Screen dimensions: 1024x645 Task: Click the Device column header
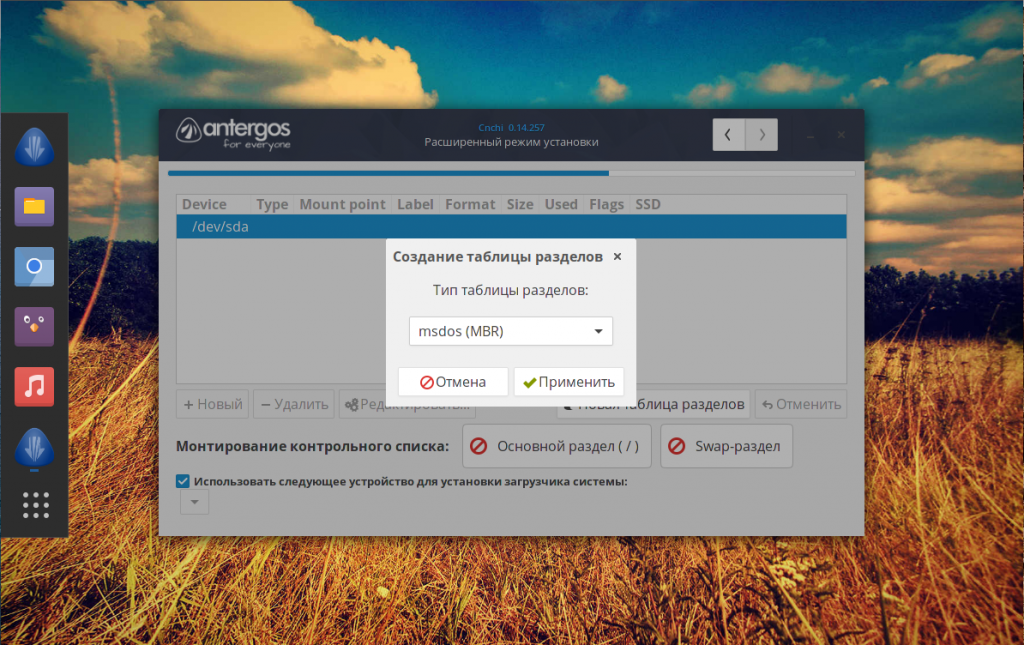[x=204, y=204]
